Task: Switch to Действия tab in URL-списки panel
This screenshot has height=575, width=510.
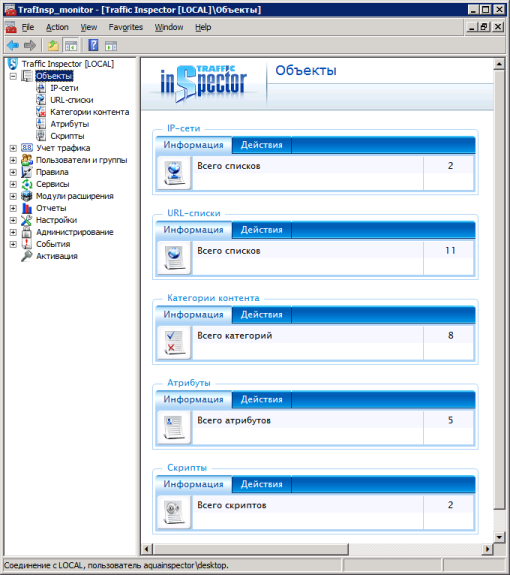Action: 262,230
